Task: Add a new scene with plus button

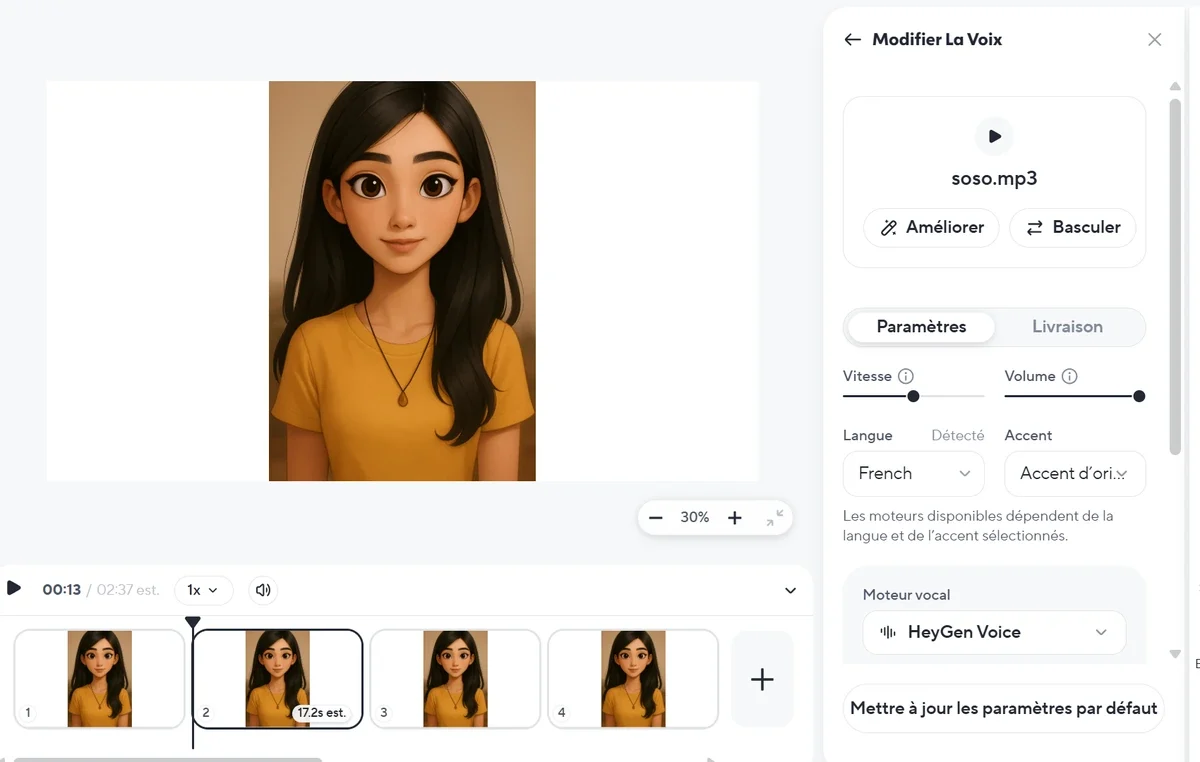Action: coord(762,679)
